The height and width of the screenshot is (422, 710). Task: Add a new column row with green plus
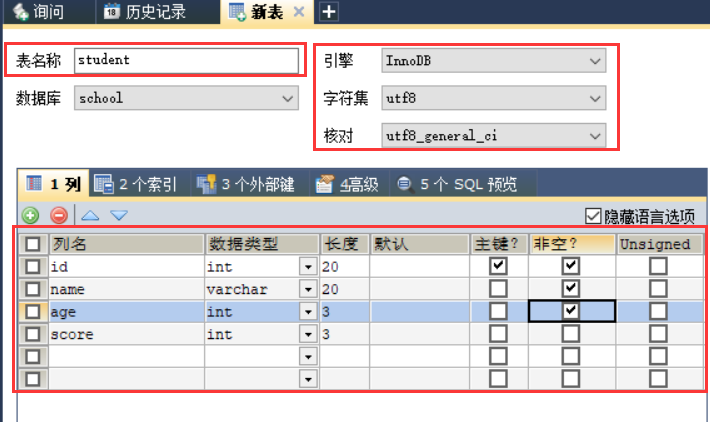(x=30, y=216)
